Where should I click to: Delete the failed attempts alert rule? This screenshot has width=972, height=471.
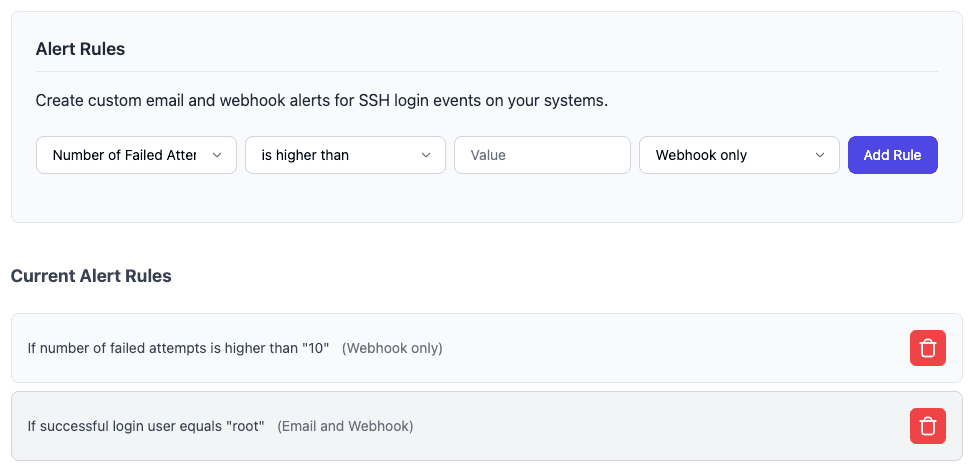pos(927,348)
